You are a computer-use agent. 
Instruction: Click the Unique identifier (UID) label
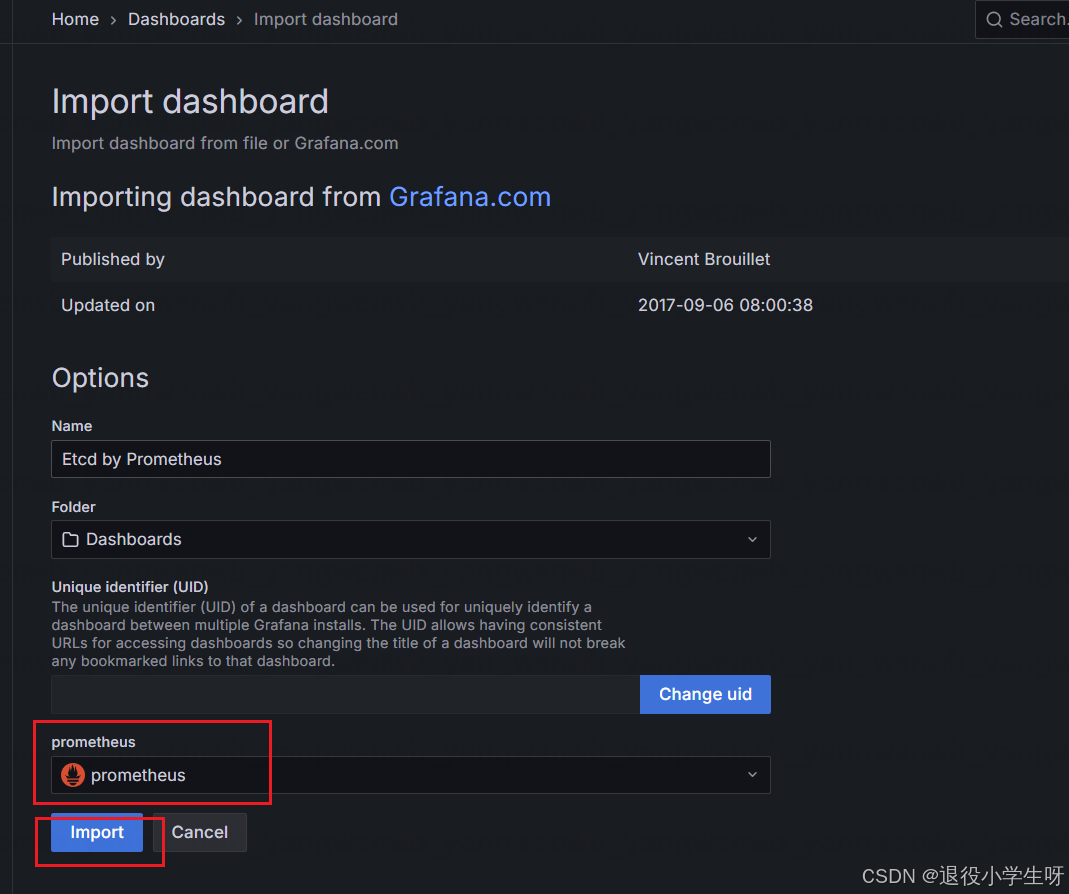tap(130, 586)
